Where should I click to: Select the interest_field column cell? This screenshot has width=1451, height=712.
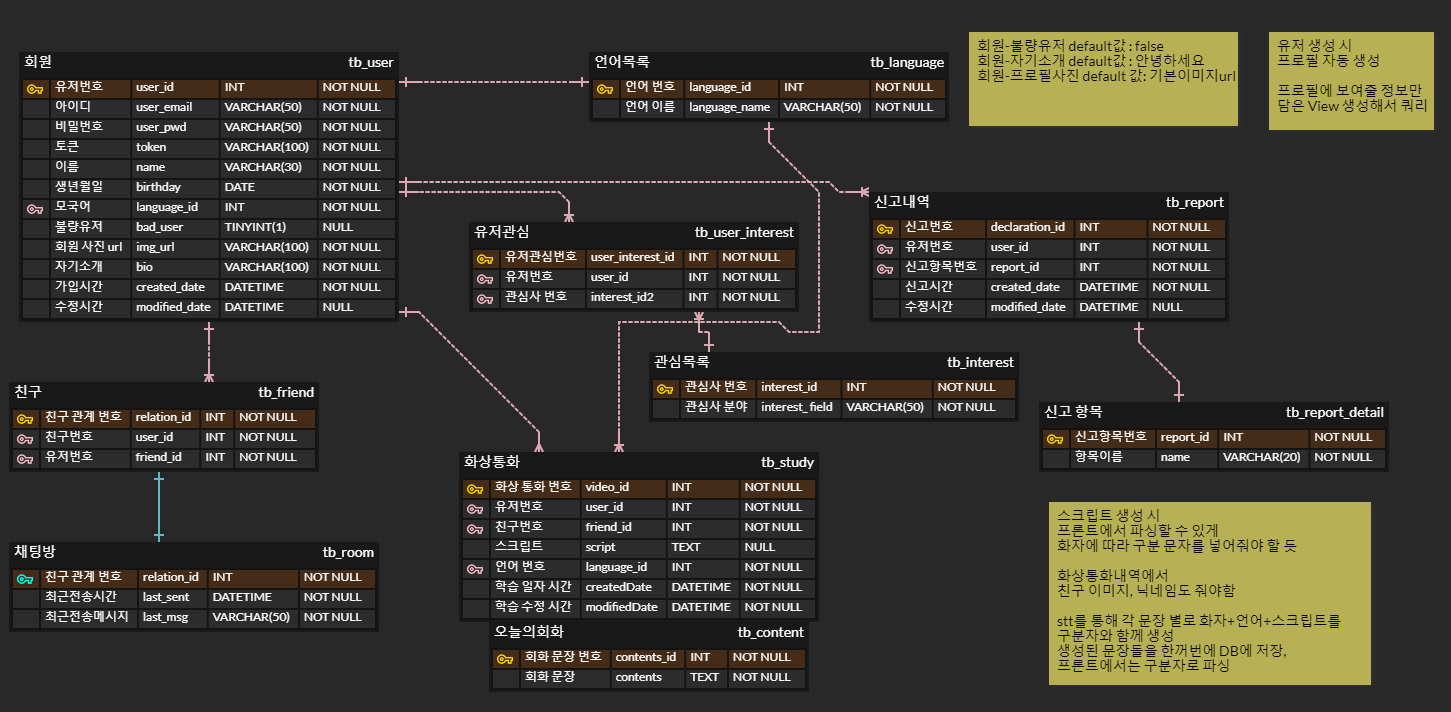click(798, 408)
